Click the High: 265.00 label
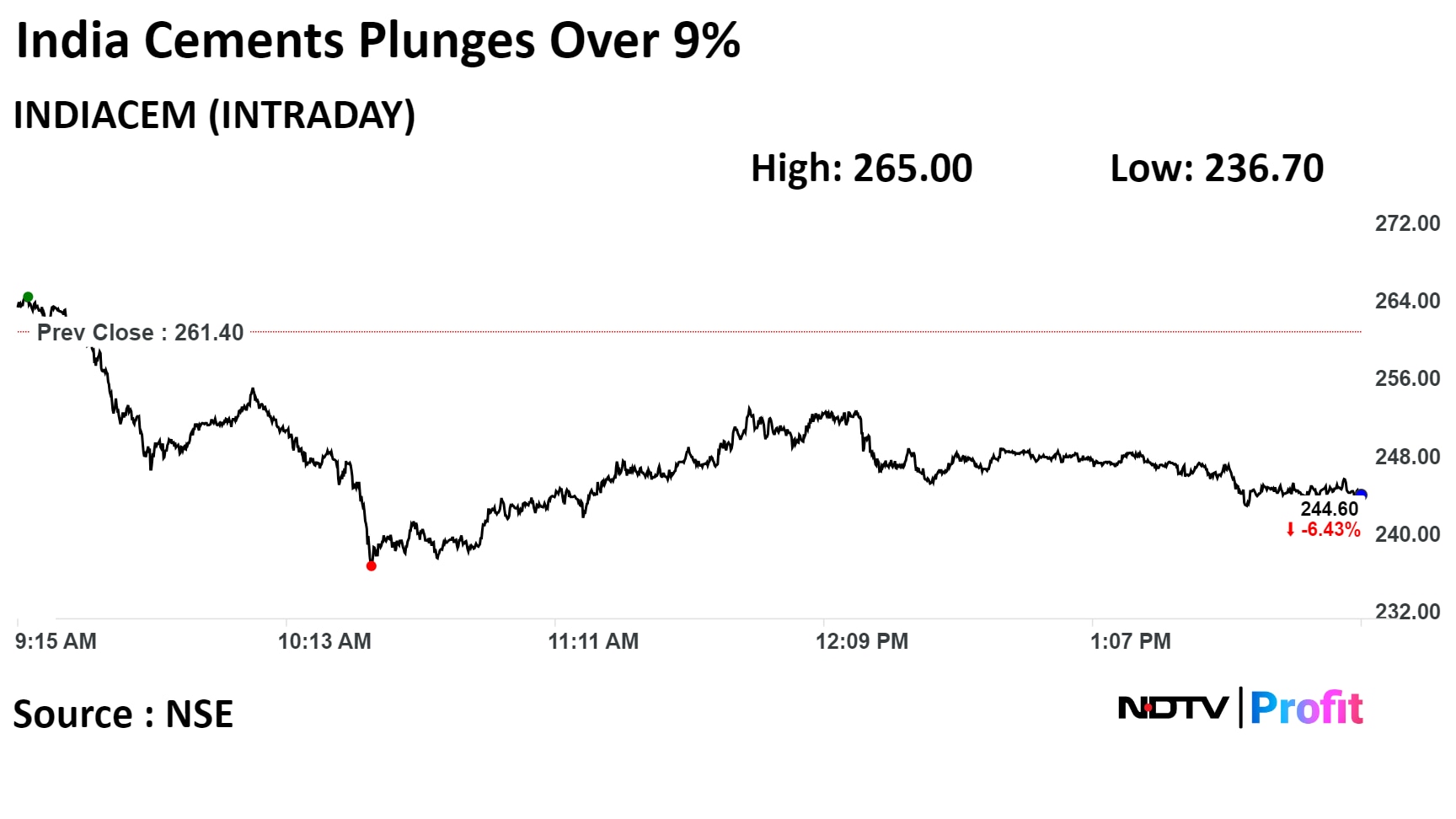The width and height of the screenshot is (1456, 819). (861, 169)
